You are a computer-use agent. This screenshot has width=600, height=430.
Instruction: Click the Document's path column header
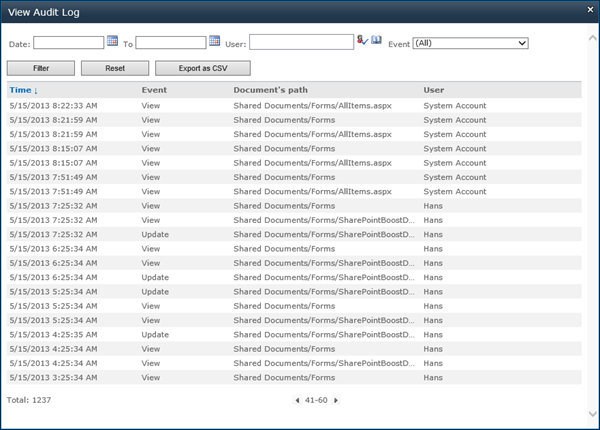coord(271,90)
